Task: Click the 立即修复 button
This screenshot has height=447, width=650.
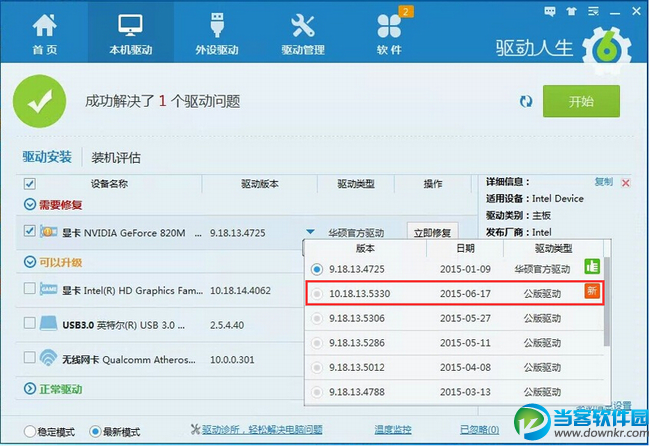Action: (432, 233)
